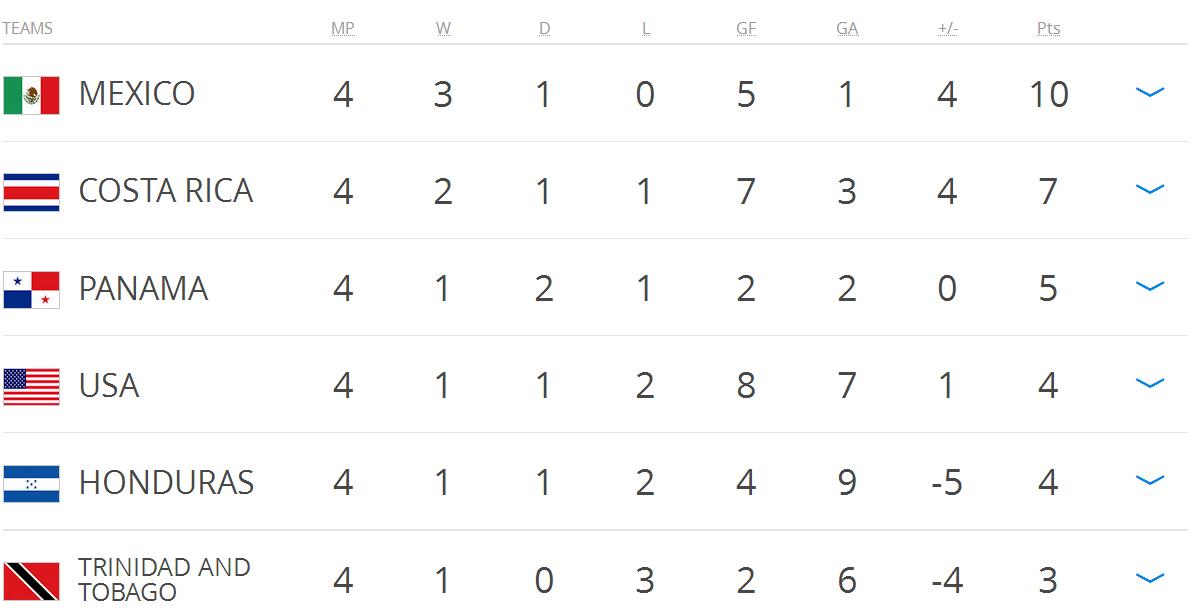
Task: Click the Mexico flag icon
Action: 31,95
